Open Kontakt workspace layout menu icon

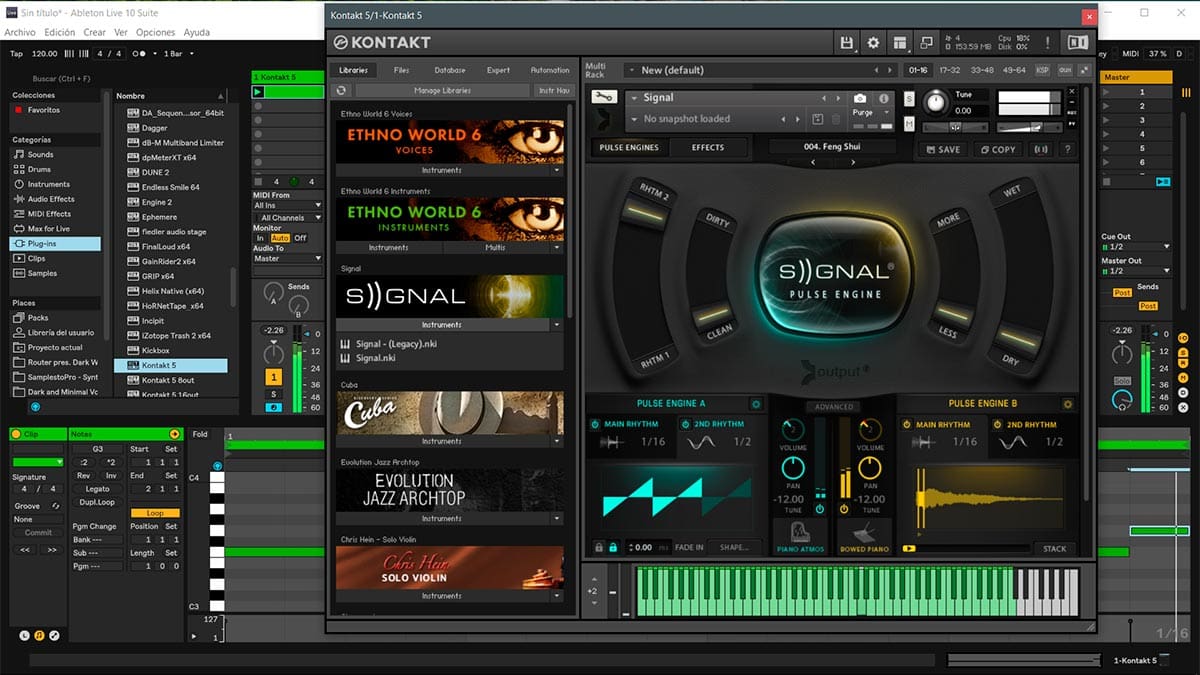900,42
